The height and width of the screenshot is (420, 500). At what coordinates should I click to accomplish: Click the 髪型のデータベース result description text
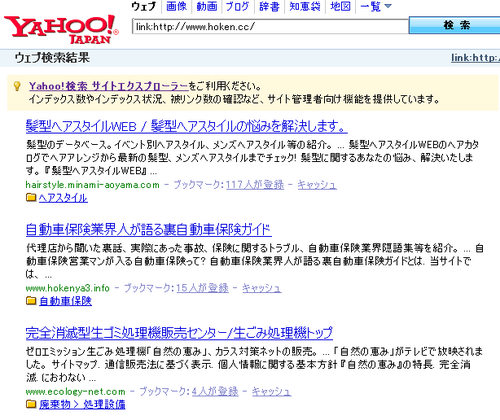click(x=253, y=158)
